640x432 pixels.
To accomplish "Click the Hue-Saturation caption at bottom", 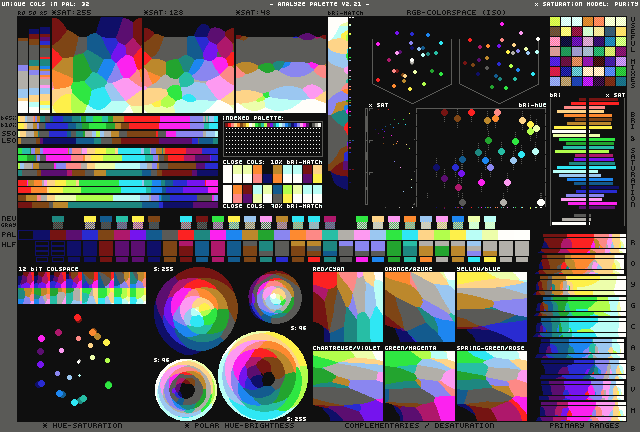I will coord(83,426).
